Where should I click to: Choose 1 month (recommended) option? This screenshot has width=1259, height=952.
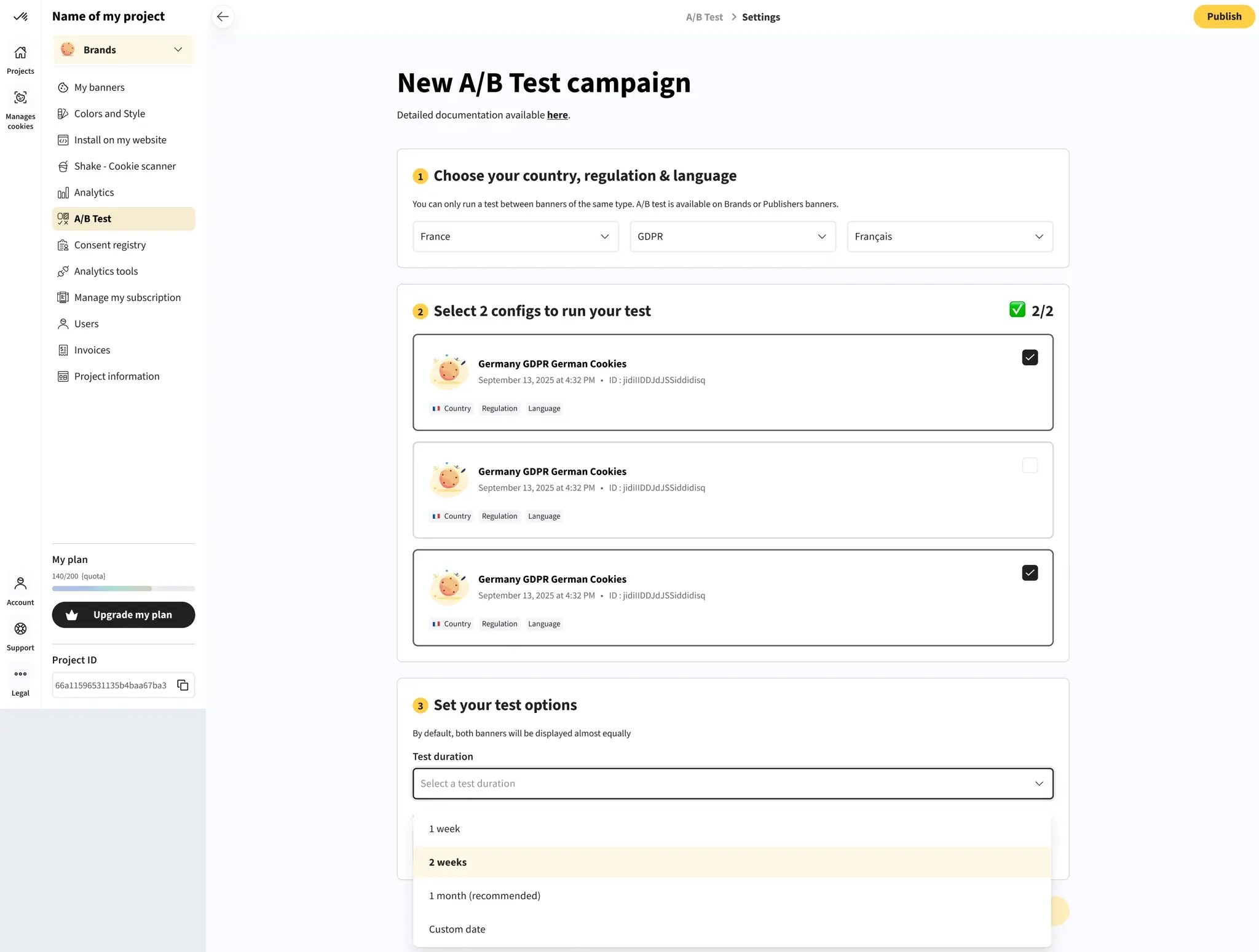click(732, 896)
